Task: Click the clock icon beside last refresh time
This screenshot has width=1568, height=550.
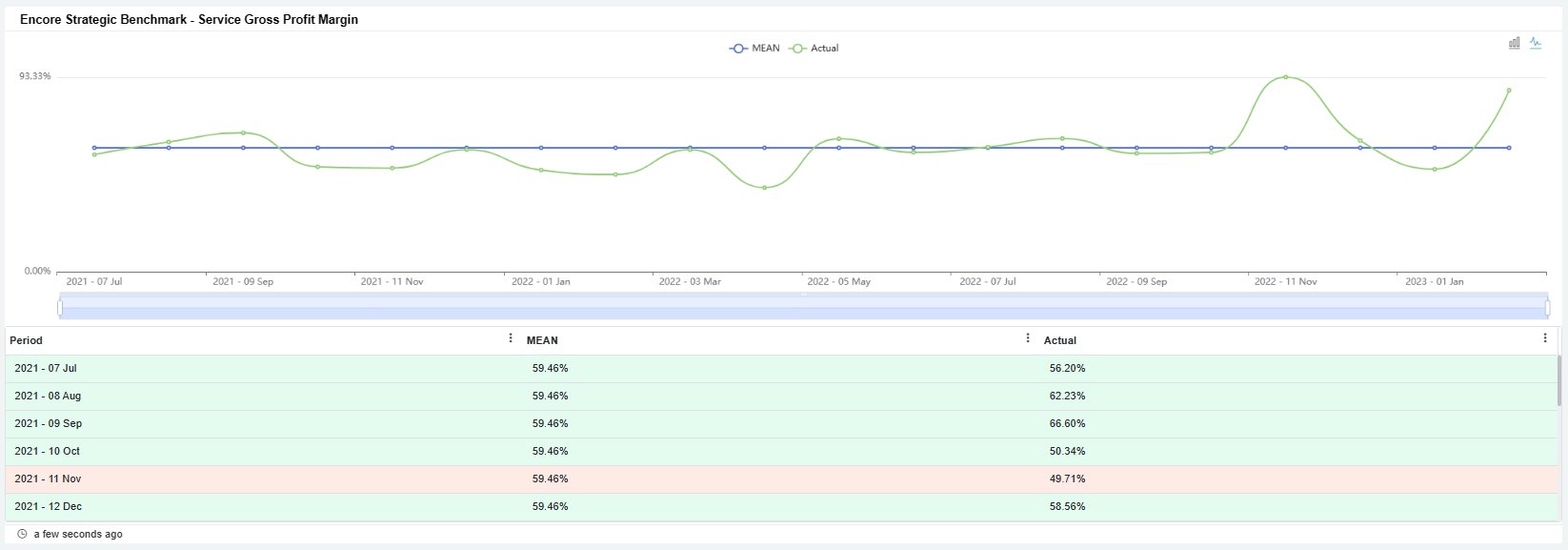Action: point(23,535)
